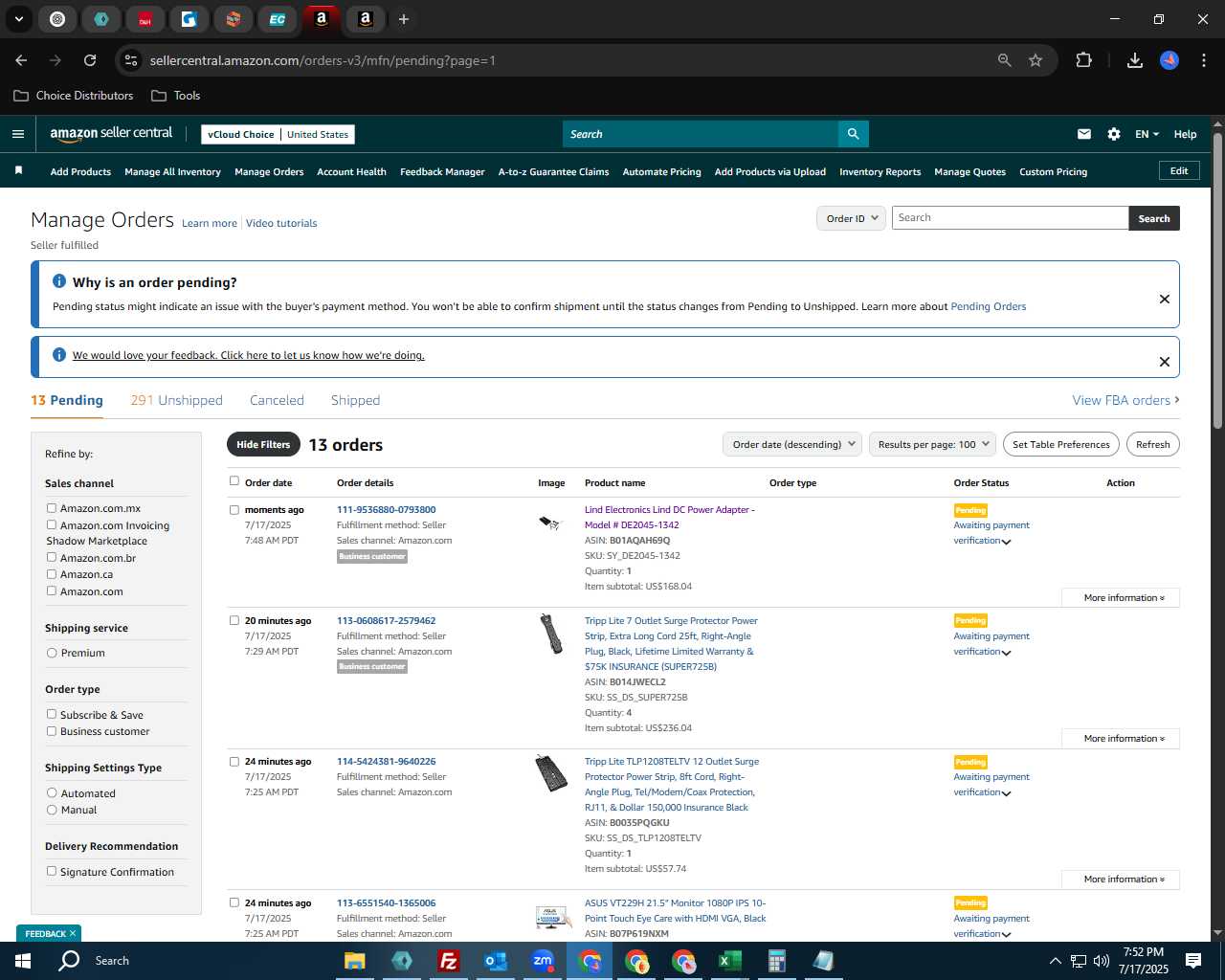
Task: Open Manage All Inventory menu item
Action: coord(172,171)
